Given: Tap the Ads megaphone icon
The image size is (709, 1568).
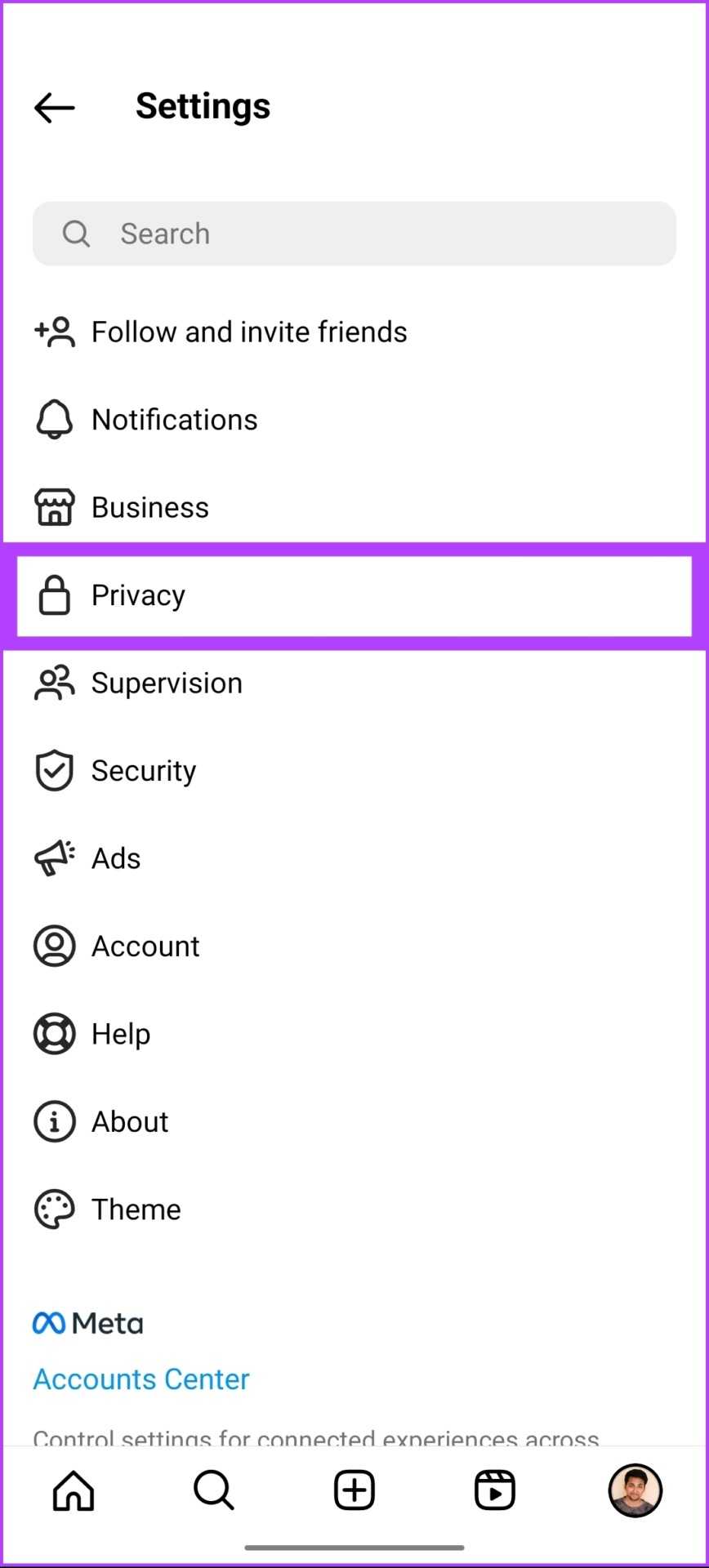Looking at the screenshot, I should click(55, 858).
